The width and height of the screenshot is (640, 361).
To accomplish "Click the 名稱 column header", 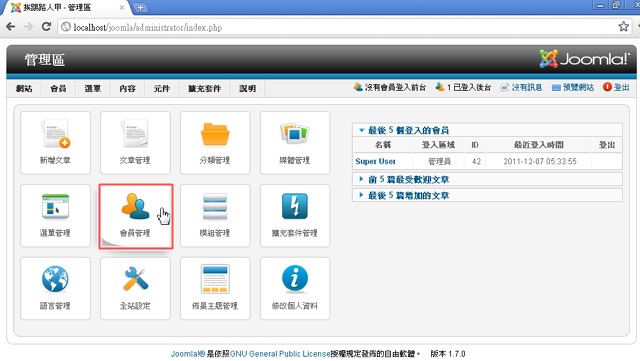I will (x=383, y=145).
